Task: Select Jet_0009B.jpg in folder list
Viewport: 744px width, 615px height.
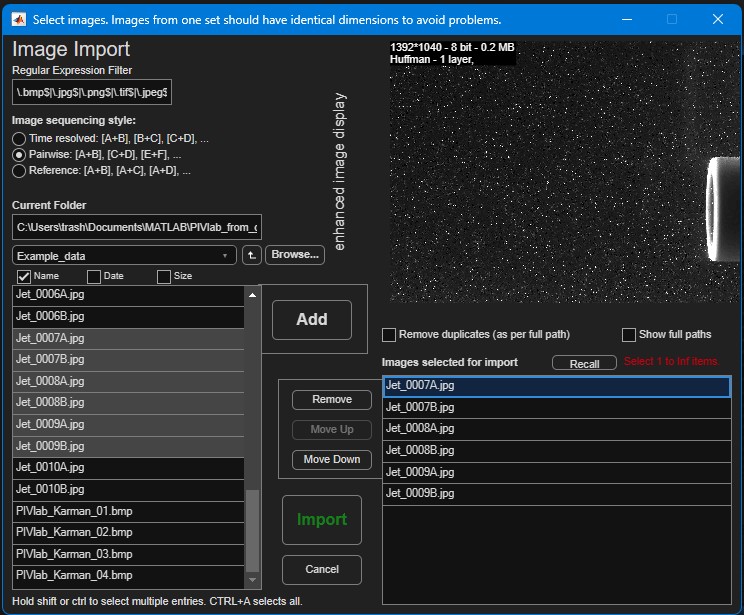Action: [x=129, y=447]
